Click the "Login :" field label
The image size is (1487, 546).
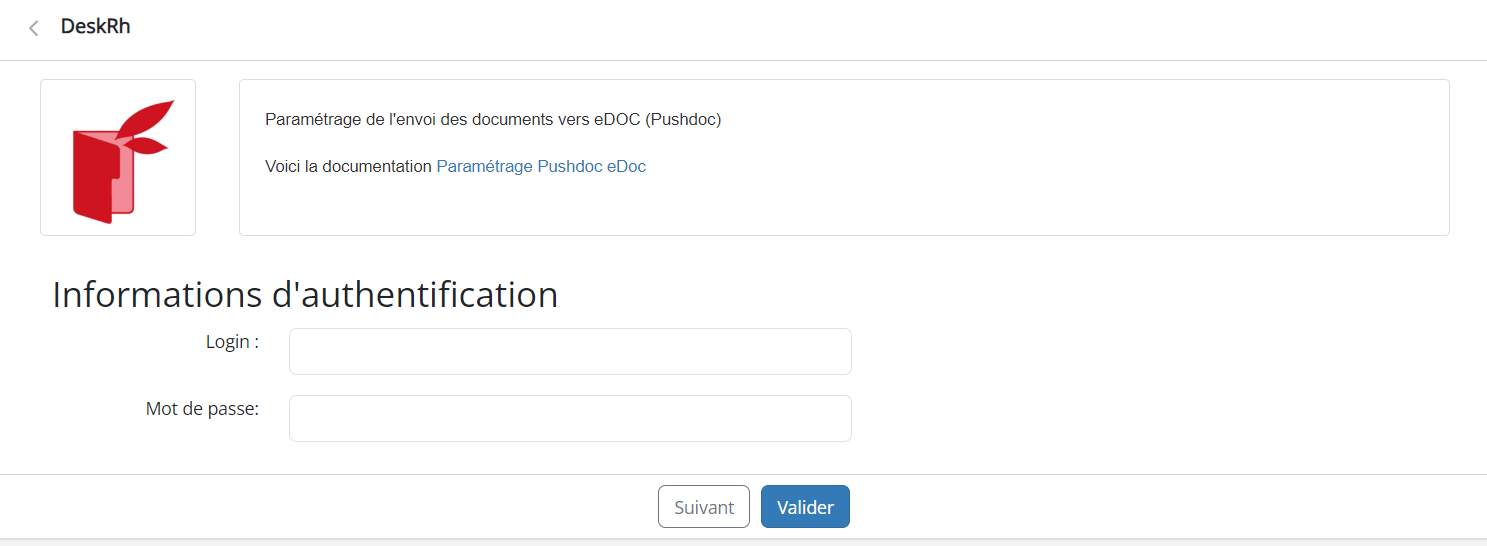(x=232, y=342)
